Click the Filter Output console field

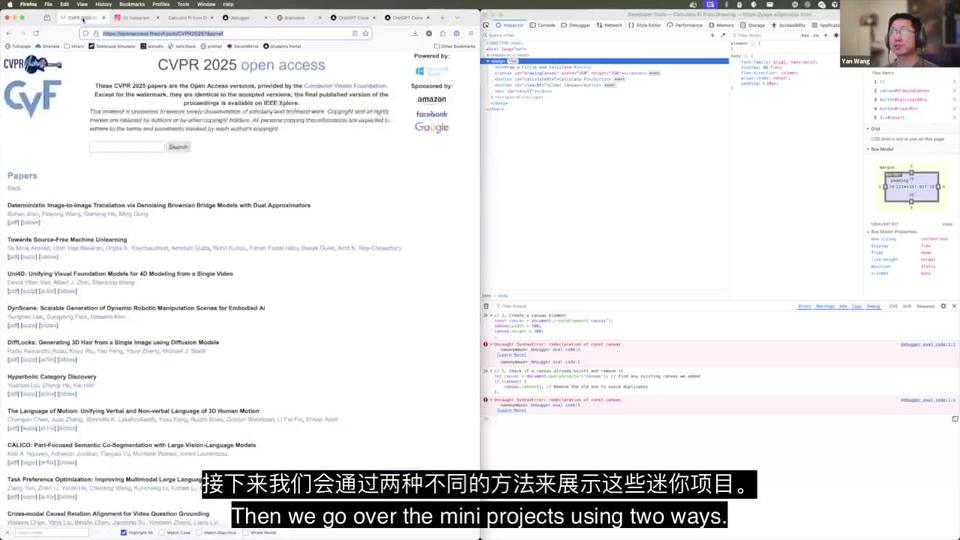(643, 306)
